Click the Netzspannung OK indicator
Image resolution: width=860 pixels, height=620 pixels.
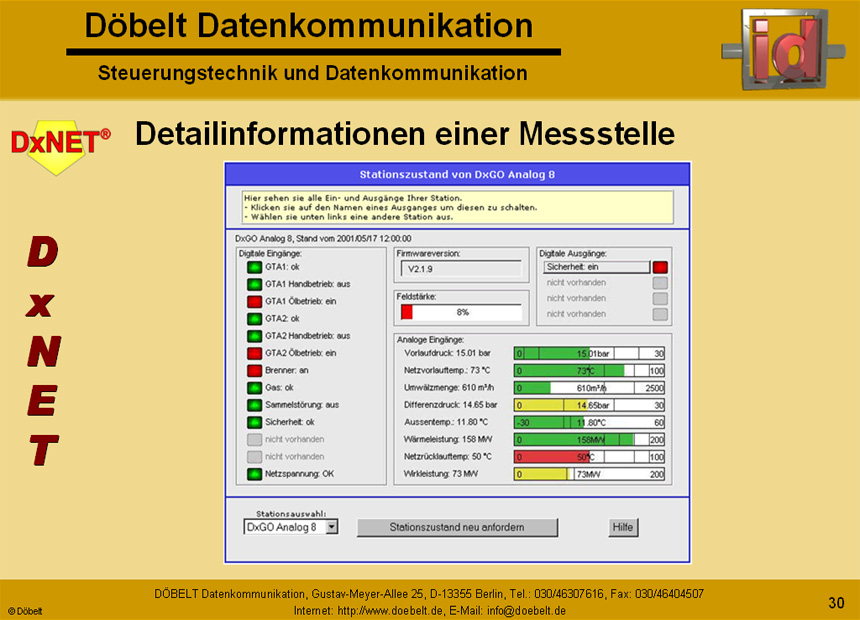[x=254, y=474]
